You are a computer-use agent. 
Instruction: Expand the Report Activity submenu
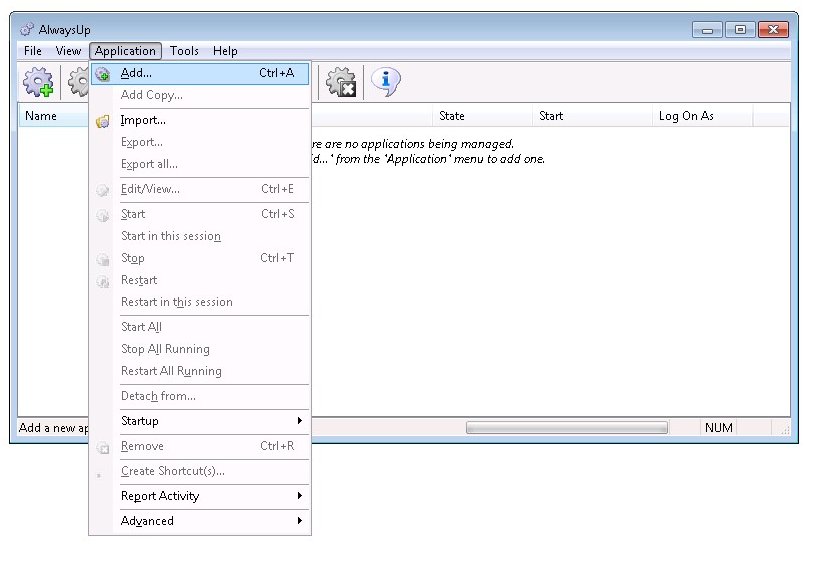tap(200, 496)
